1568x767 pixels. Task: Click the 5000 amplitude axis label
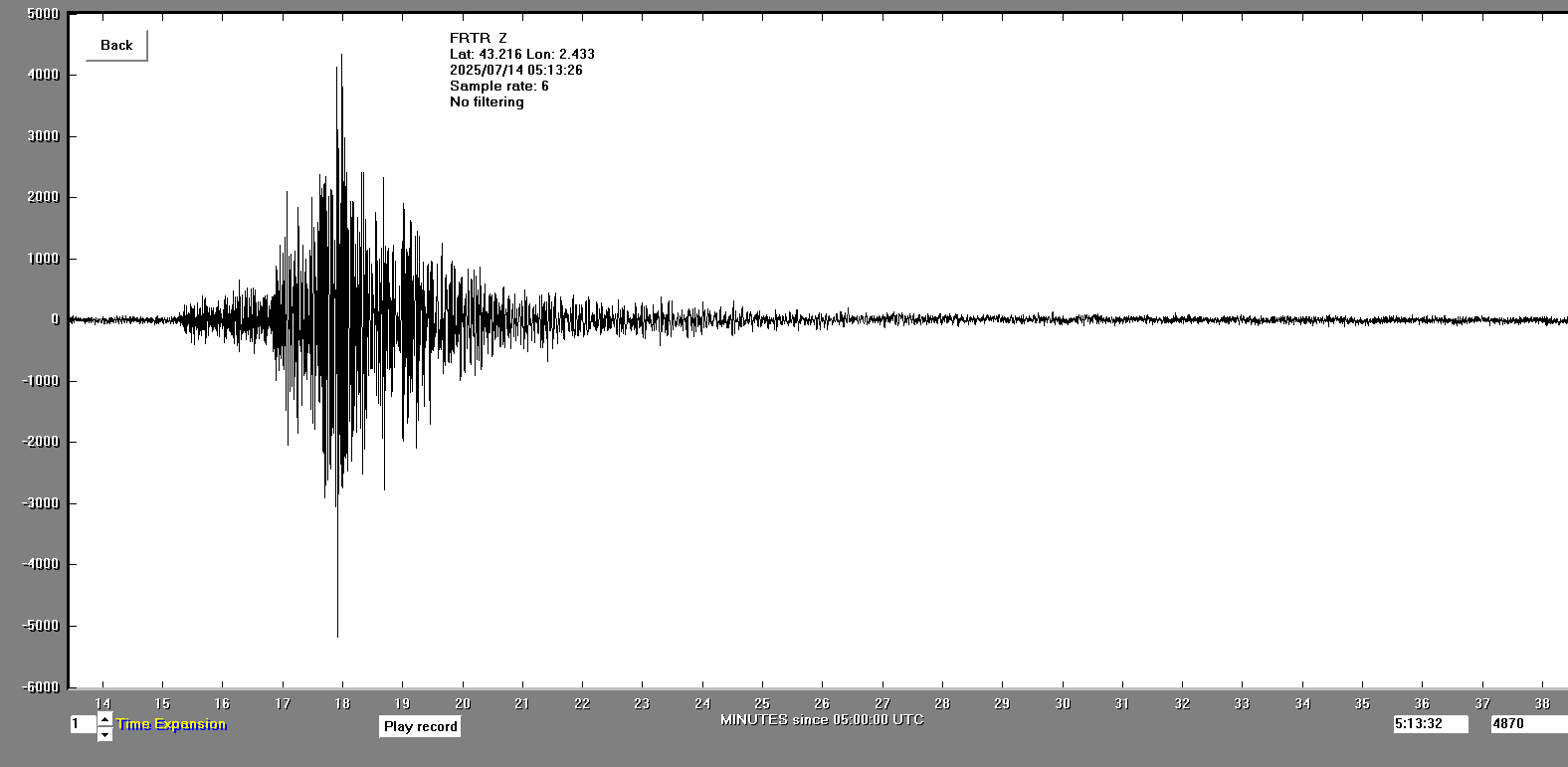tap(44, 14)
